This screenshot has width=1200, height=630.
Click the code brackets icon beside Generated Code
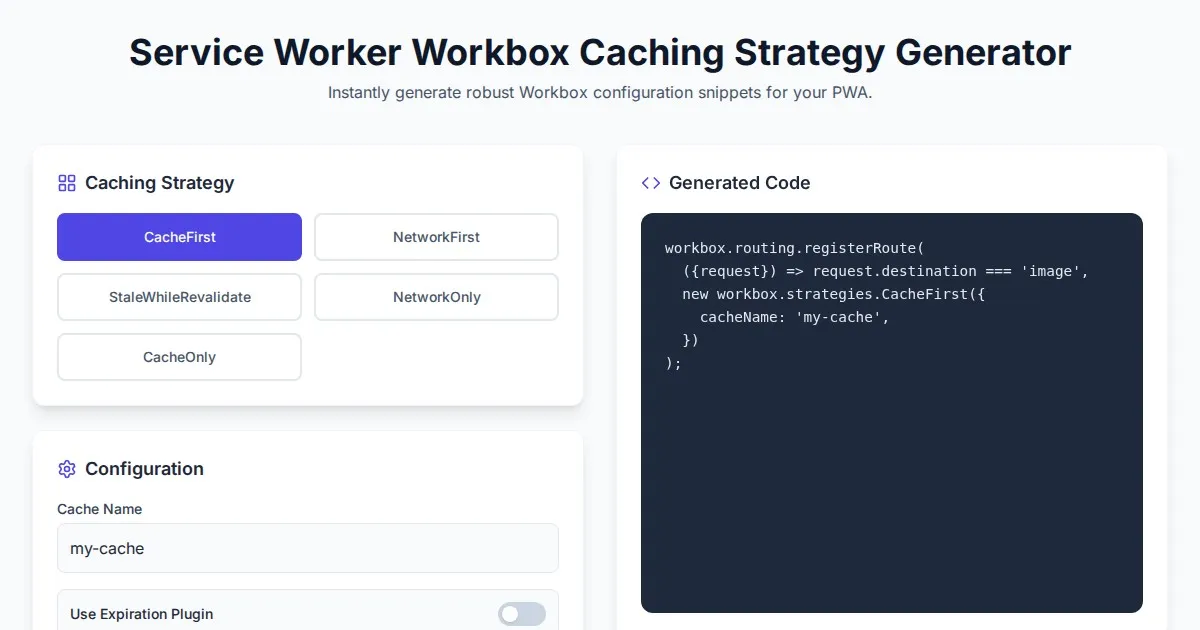click(651, 183)
